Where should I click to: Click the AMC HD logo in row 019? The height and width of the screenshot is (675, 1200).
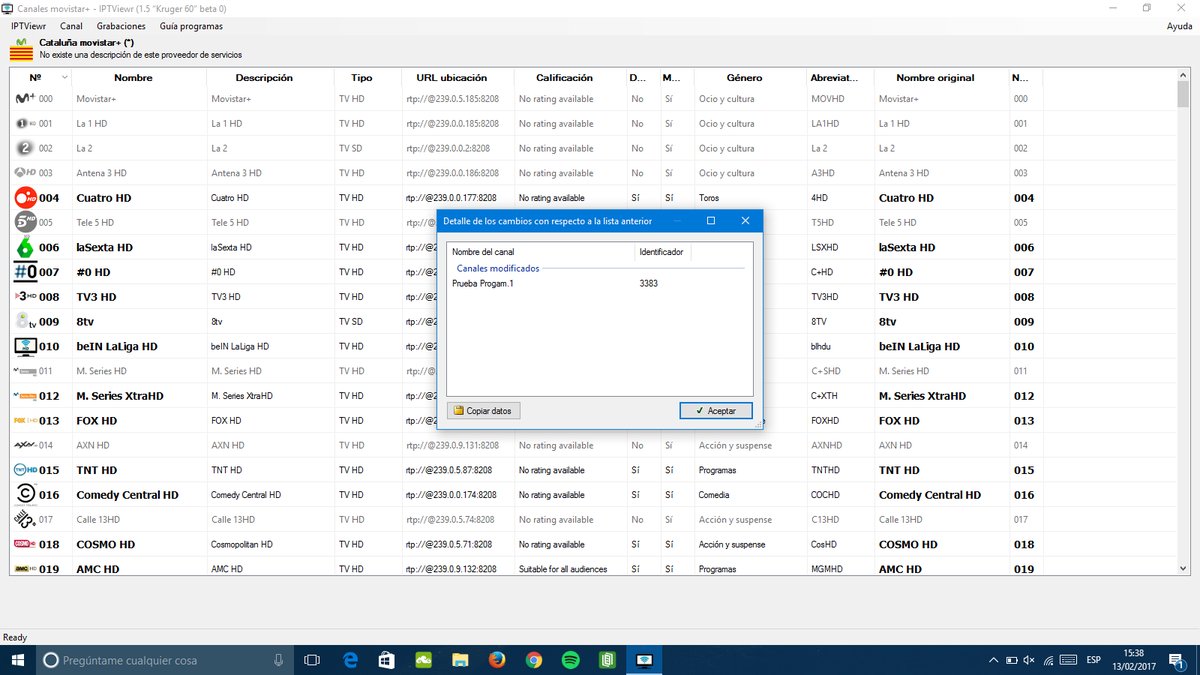(x=25, y=569)
